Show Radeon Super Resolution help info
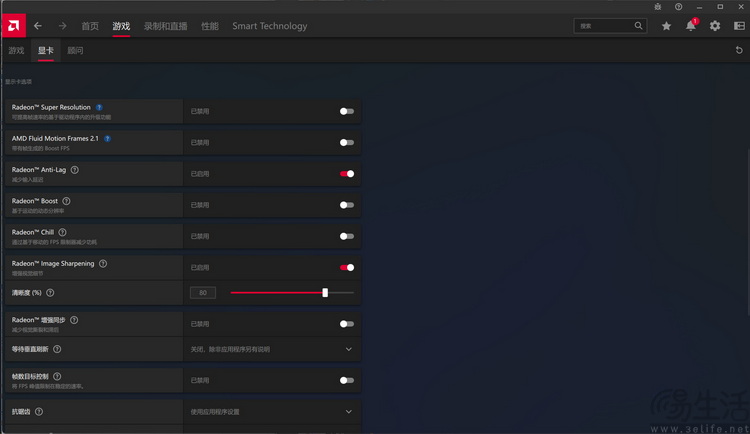The height and width of the screenshot is (434, 750). pos(99,107)
